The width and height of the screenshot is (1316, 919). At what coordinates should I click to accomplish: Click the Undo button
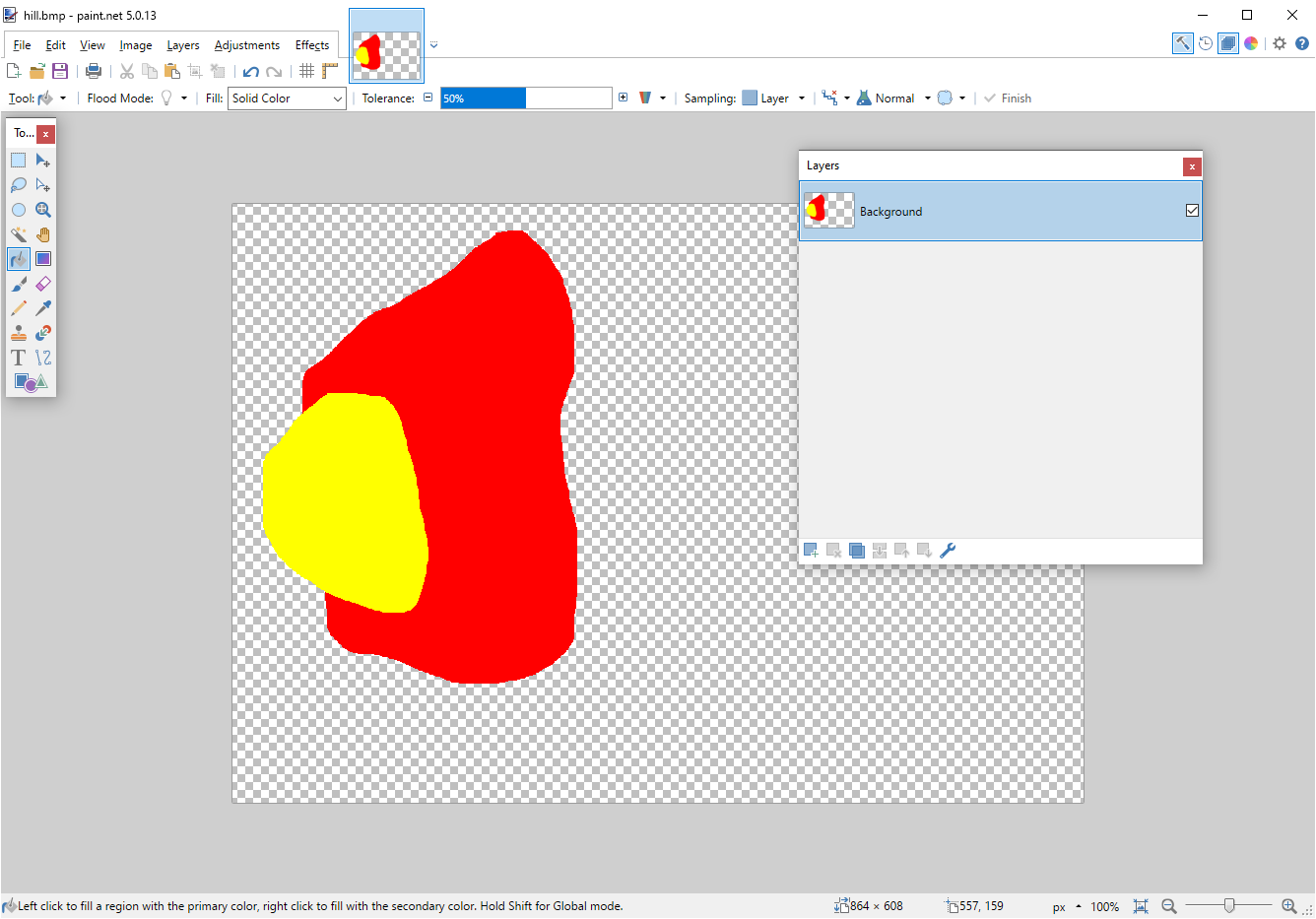point(250,71)
